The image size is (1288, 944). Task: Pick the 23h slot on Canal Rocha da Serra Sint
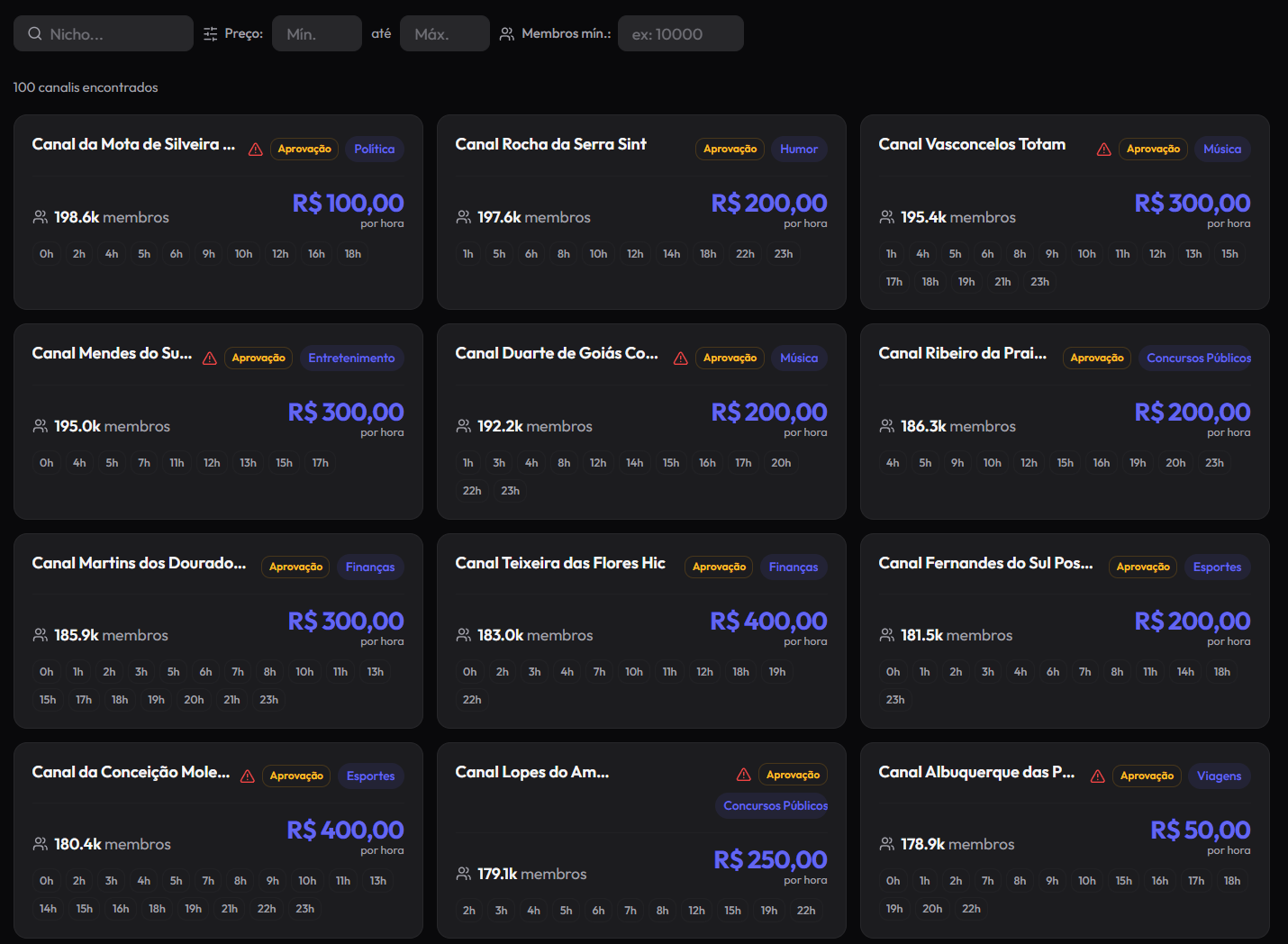click(x=784, y=254)
